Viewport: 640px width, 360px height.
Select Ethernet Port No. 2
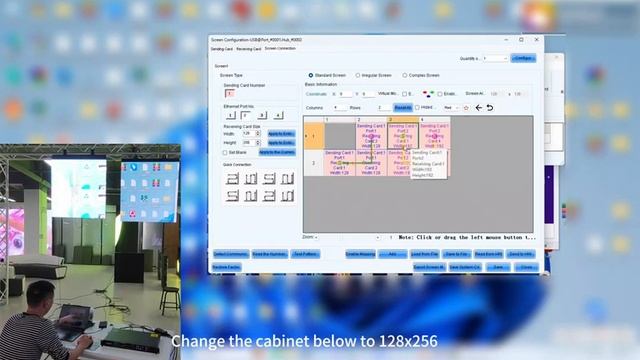(246, 116)
